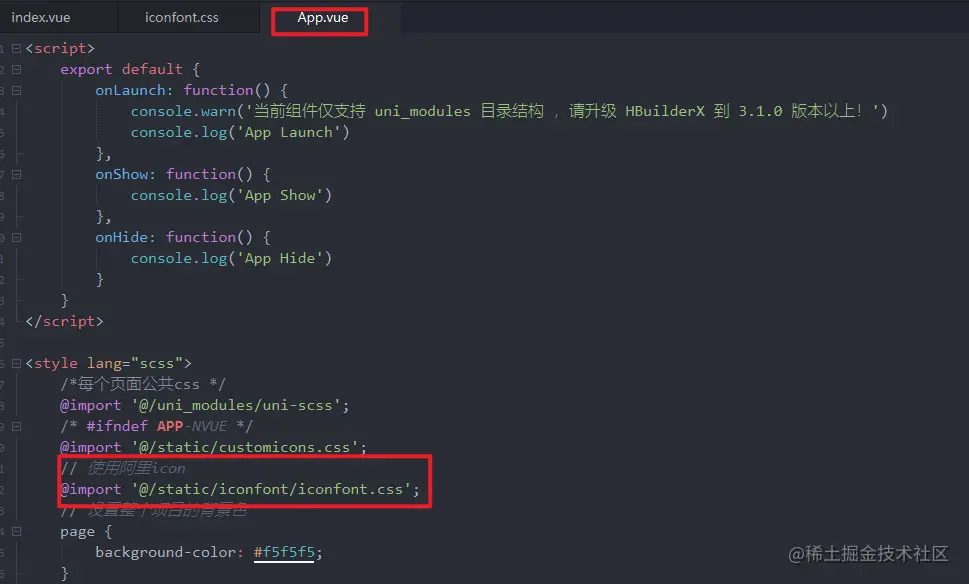Click the onLaunch: property name

tap(135, 90)
